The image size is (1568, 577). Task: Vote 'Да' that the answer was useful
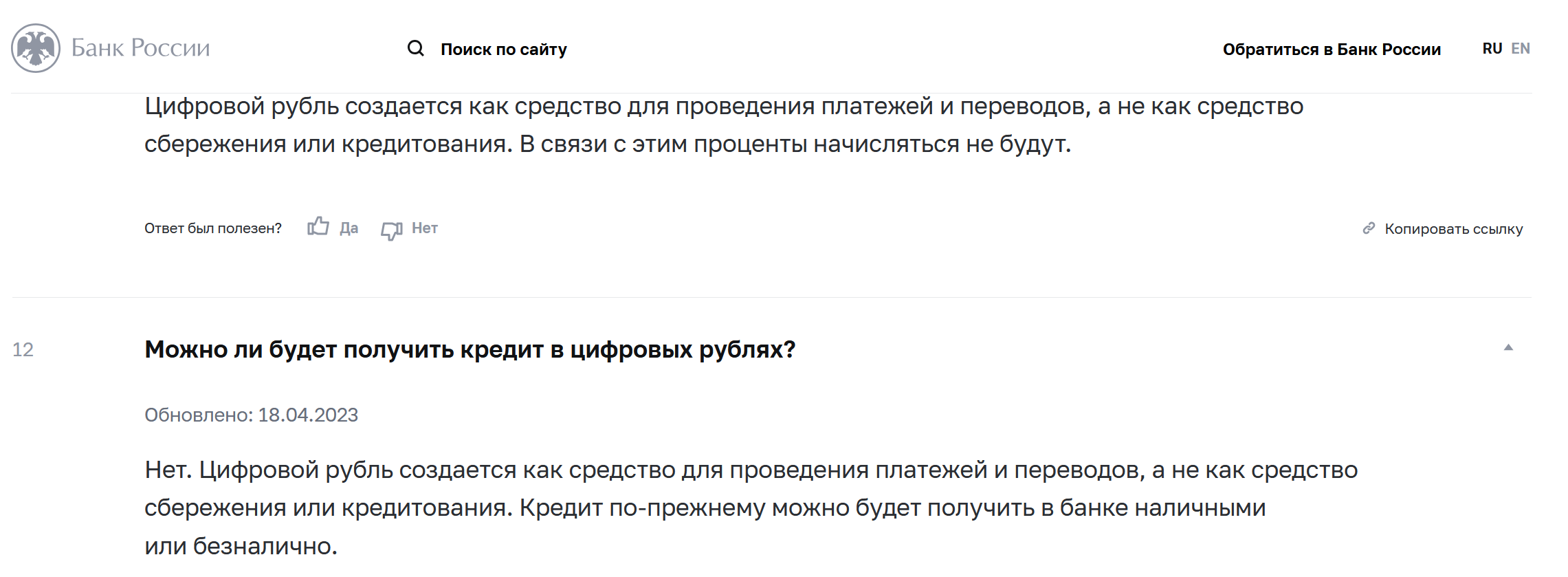pyautogui.click(x=349, y=228)
